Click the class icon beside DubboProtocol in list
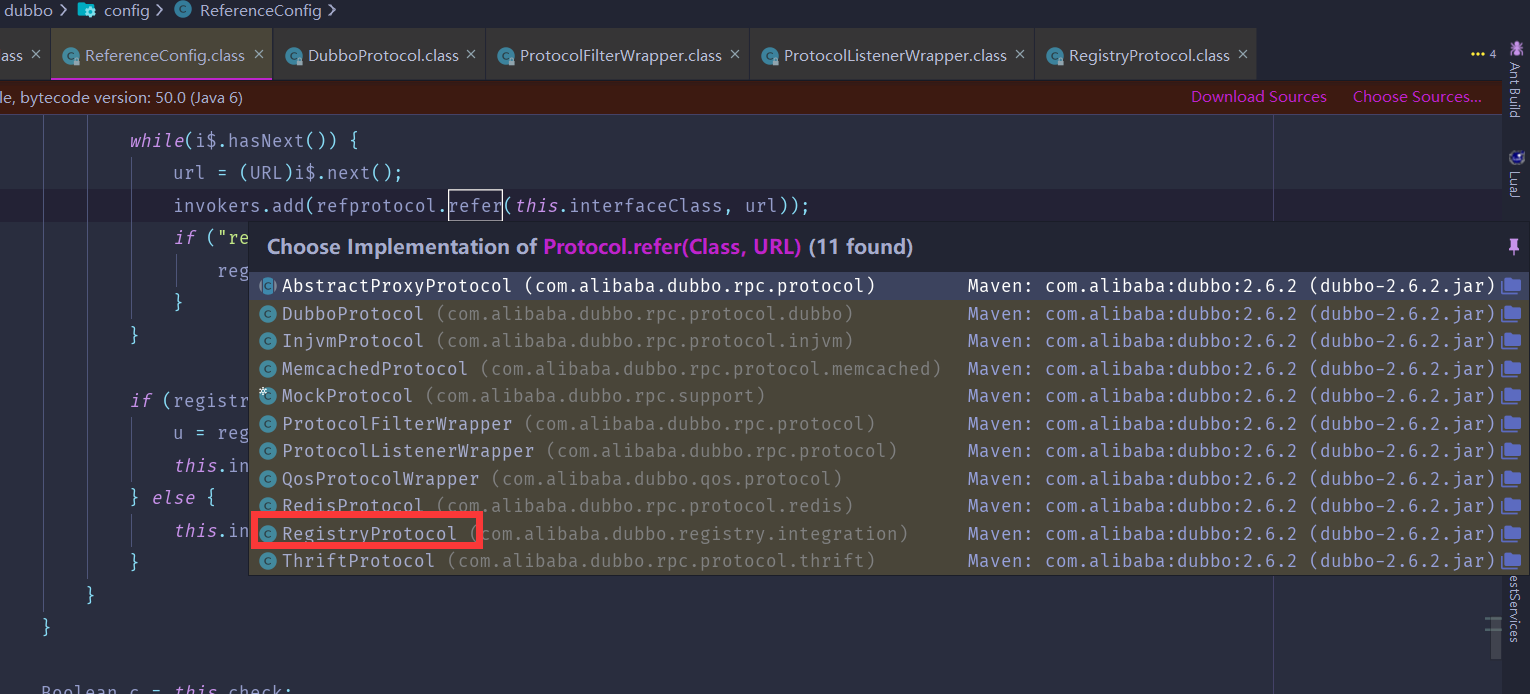Image resolution: width=1530 pixels, height=694 pixels. 268,314
